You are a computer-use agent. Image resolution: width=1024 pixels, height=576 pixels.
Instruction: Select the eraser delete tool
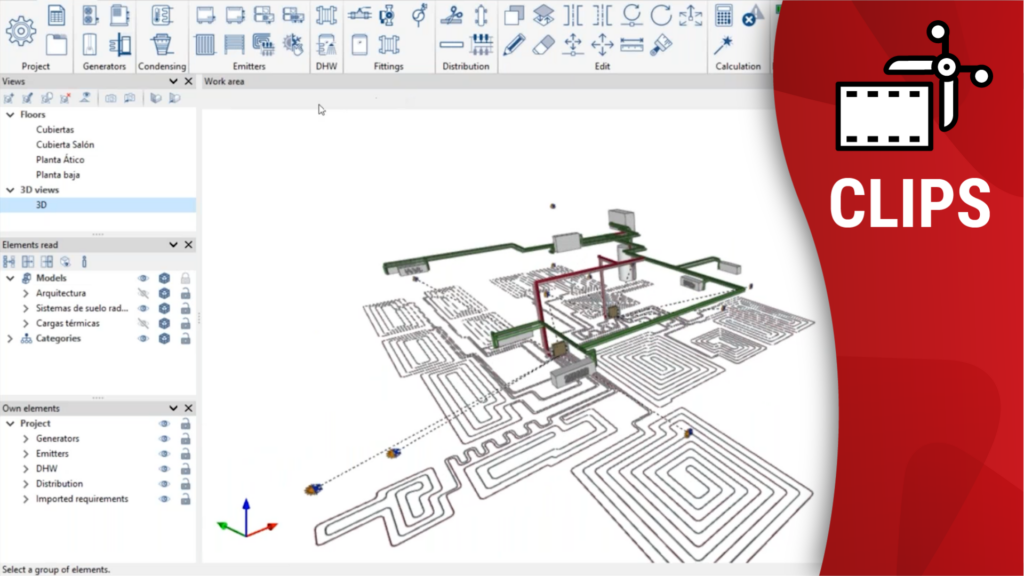543,44
